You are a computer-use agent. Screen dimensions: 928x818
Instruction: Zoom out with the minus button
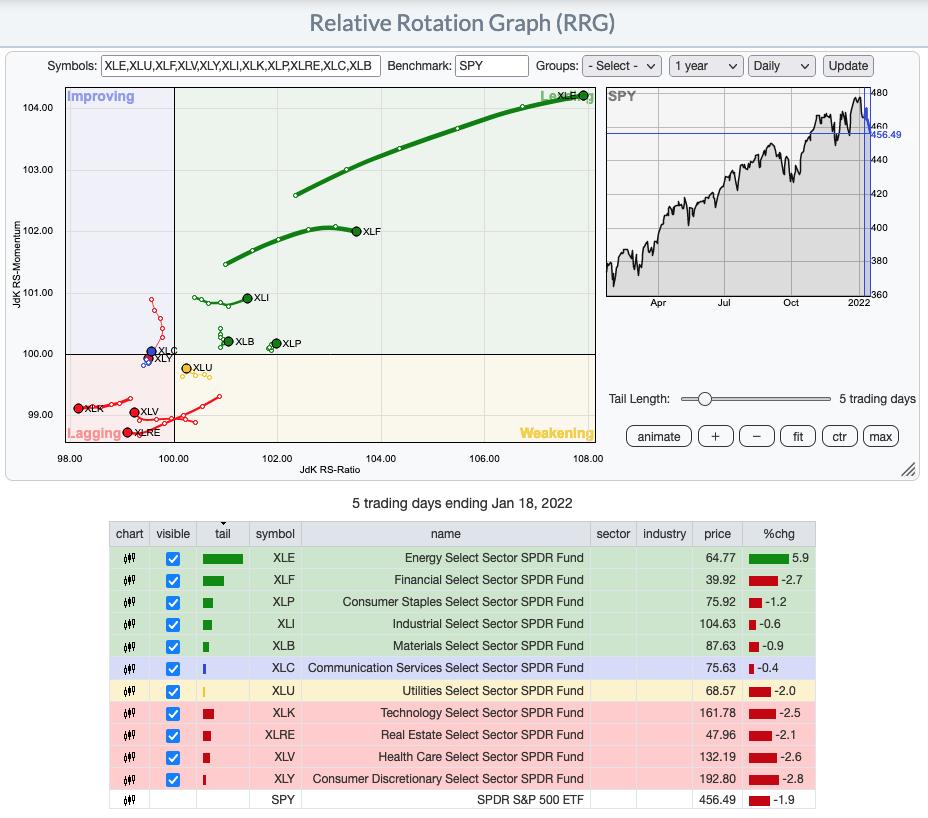point(757,437)
